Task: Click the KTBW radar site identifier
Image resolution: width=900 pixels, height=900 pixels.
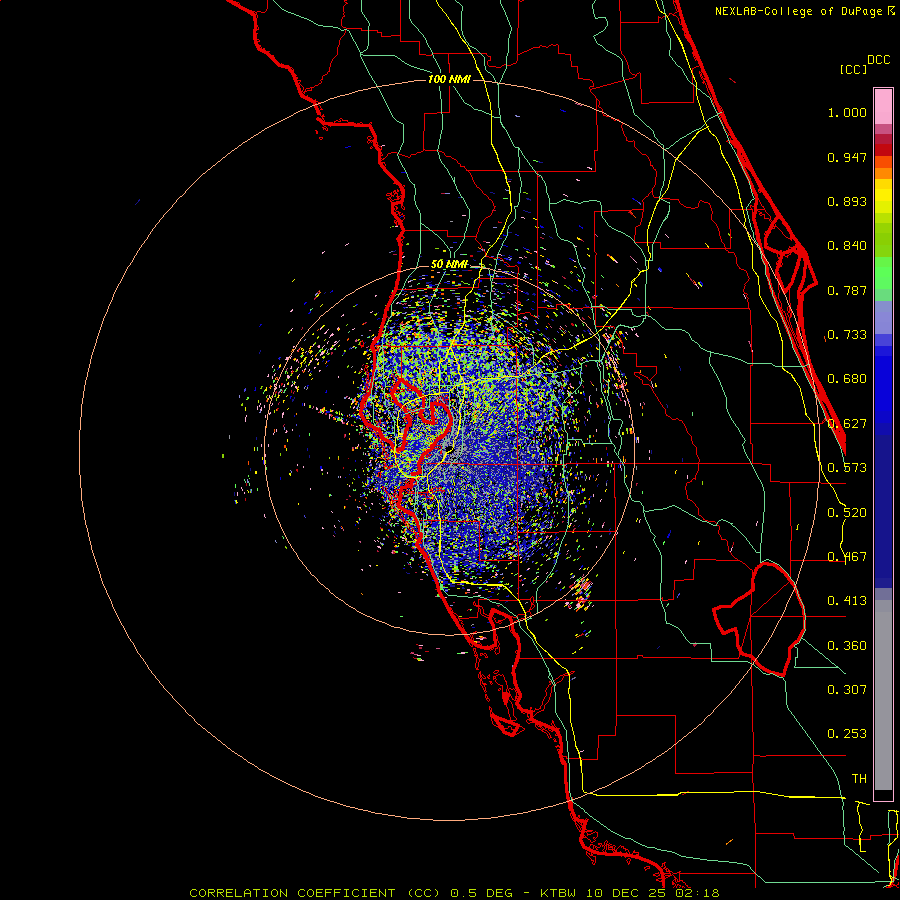Action: coord(560,893)
